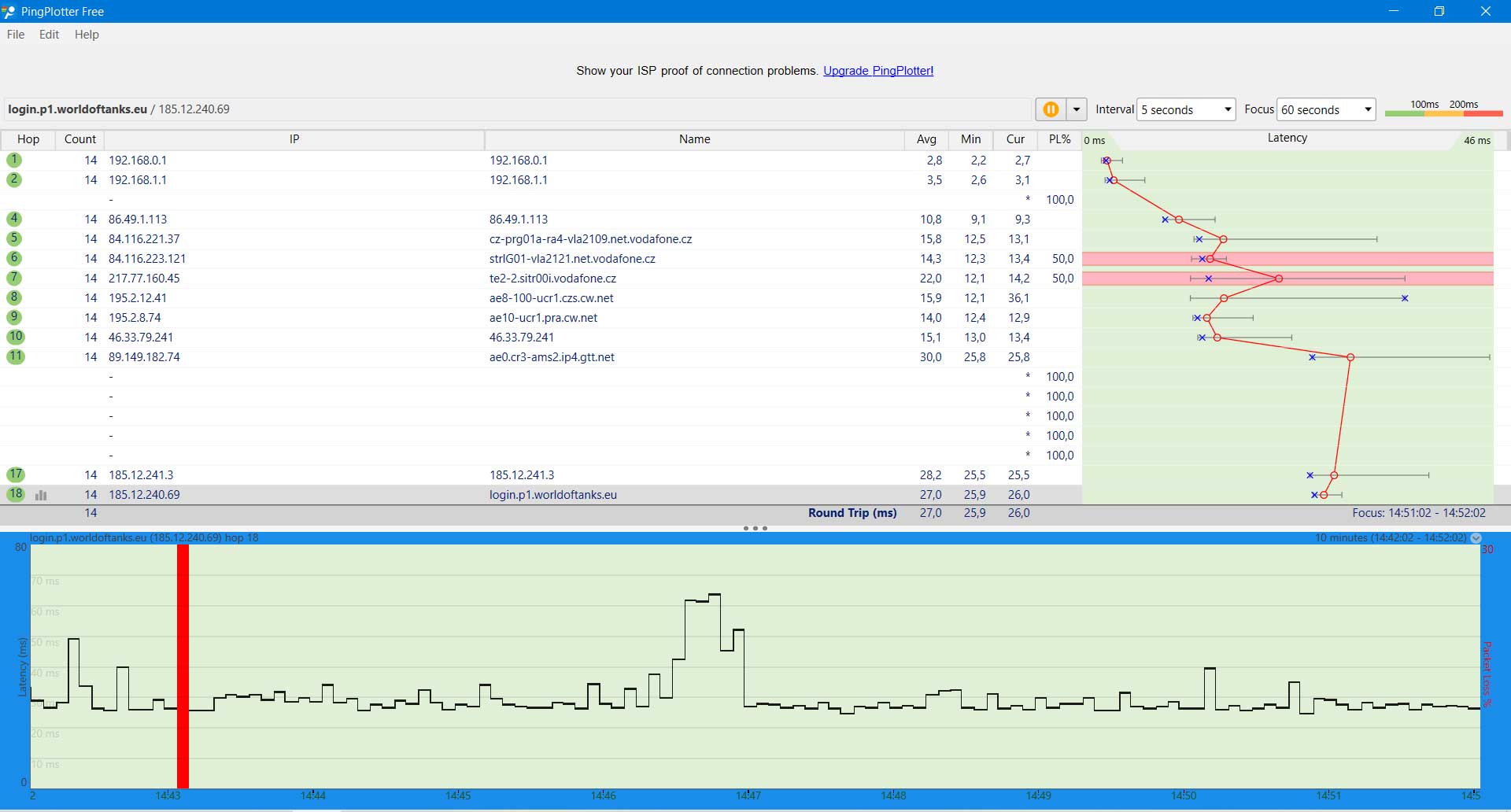Click the red packet loss bar in timeline
The height and width of the screenshot is (812, 1511).
[x=183, y=666]
